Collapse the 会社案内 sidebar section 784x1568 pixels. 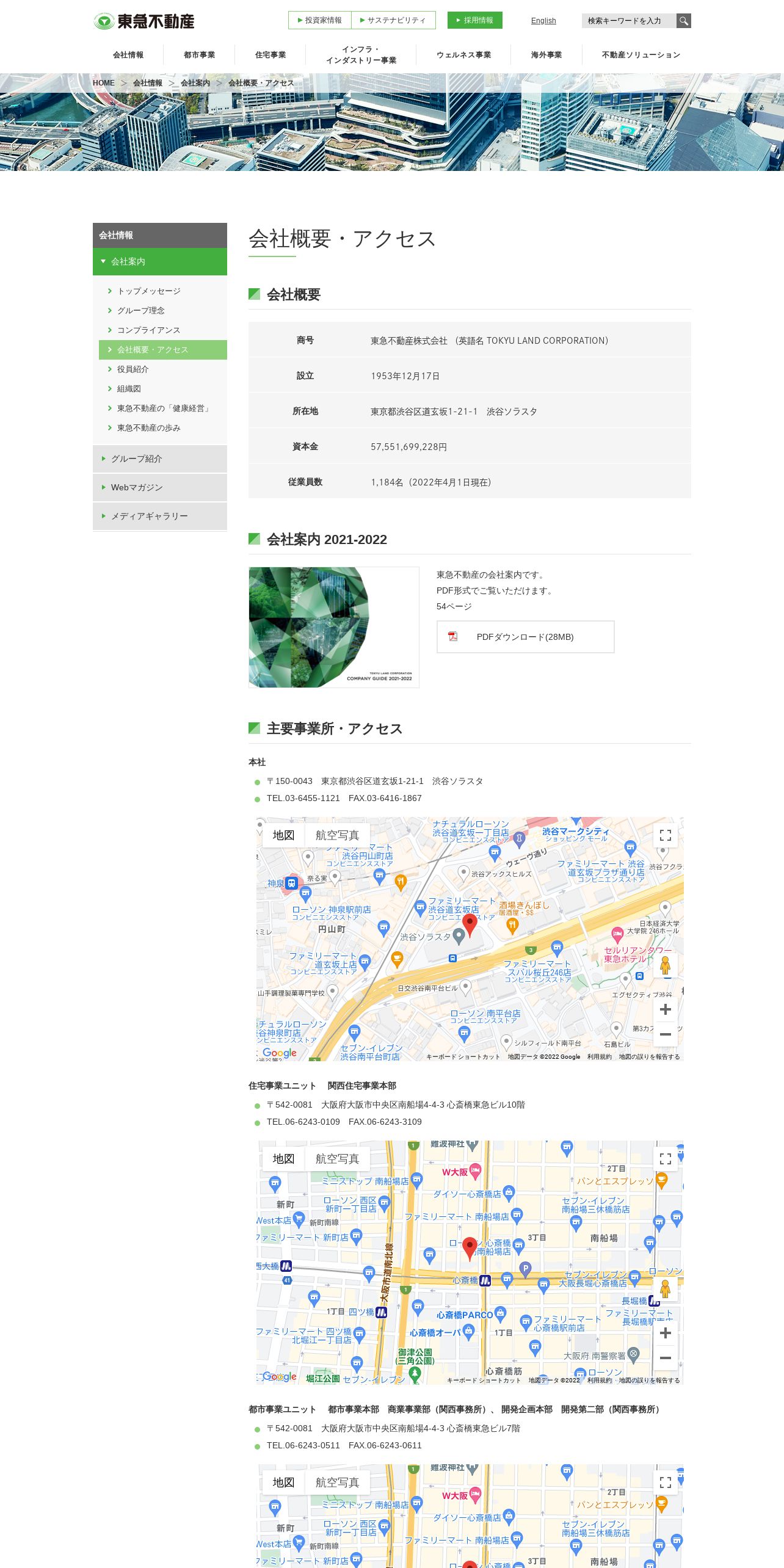click(x=160, y=261)
